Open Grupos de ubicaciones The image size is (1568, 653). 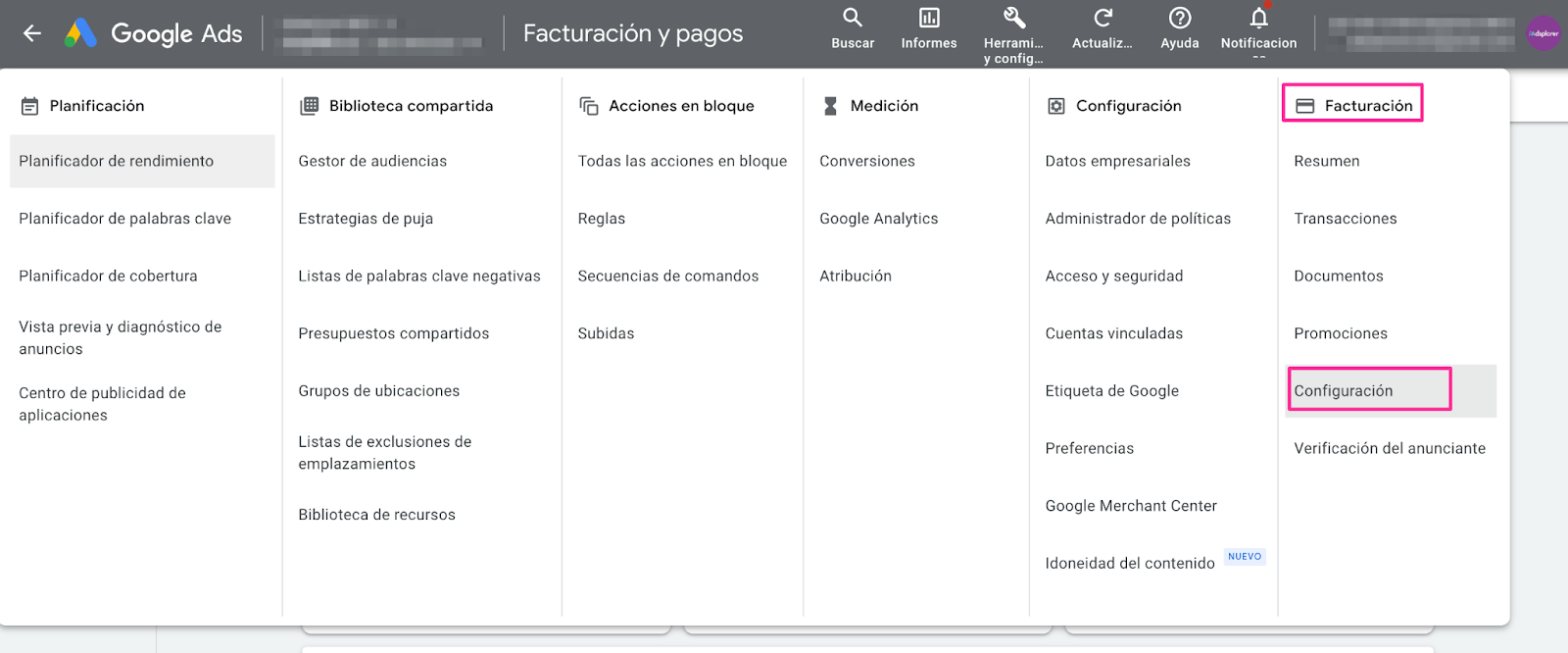point(379,391)
